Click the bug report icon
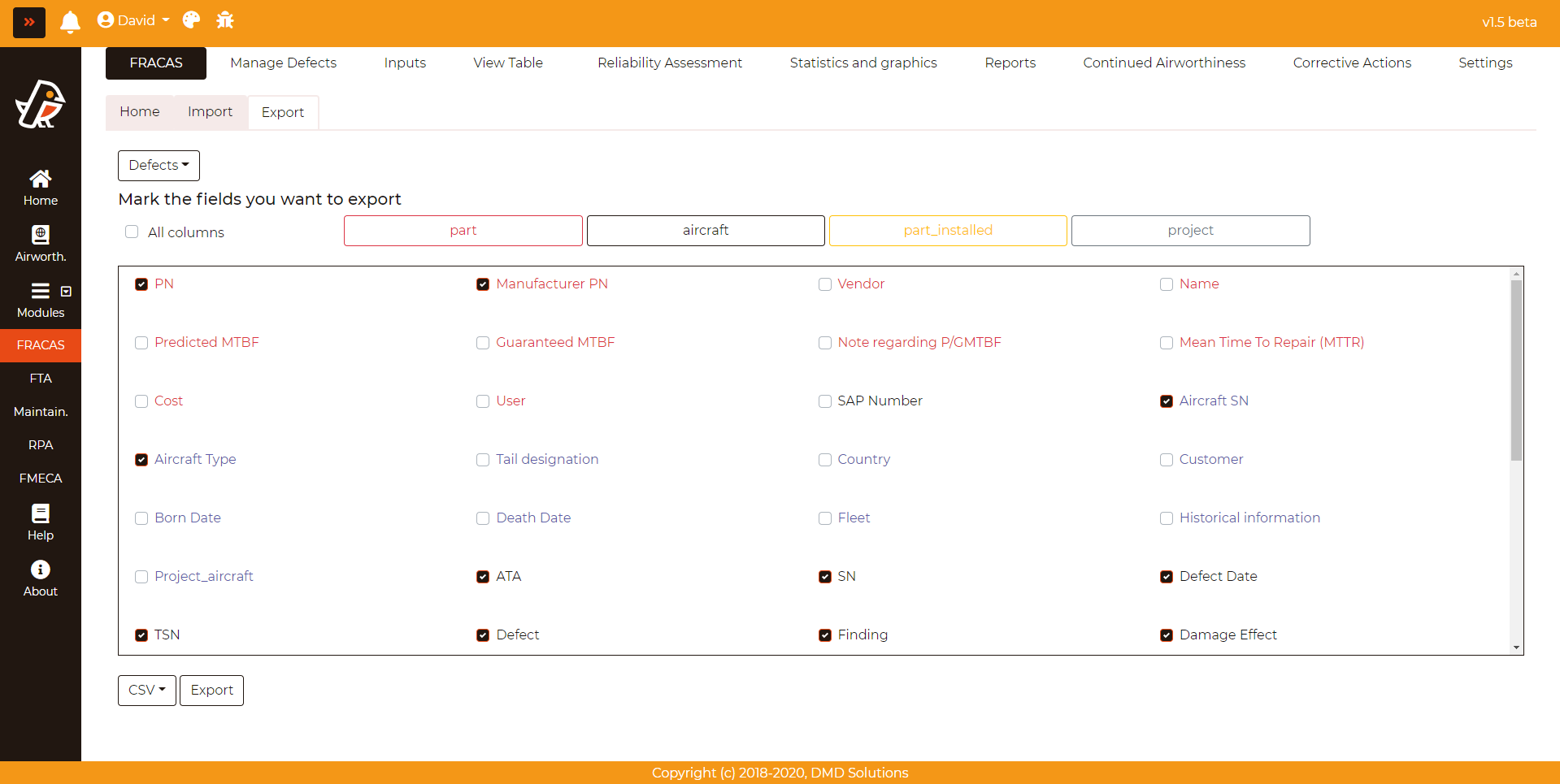The width and height of the screenshot is (1560, 784). point(225,20)
